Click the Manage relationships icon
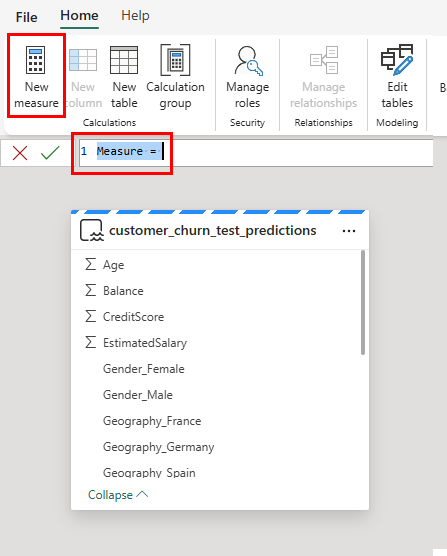Viewport: 447px width, 556px height. click(x=323, y=60)
